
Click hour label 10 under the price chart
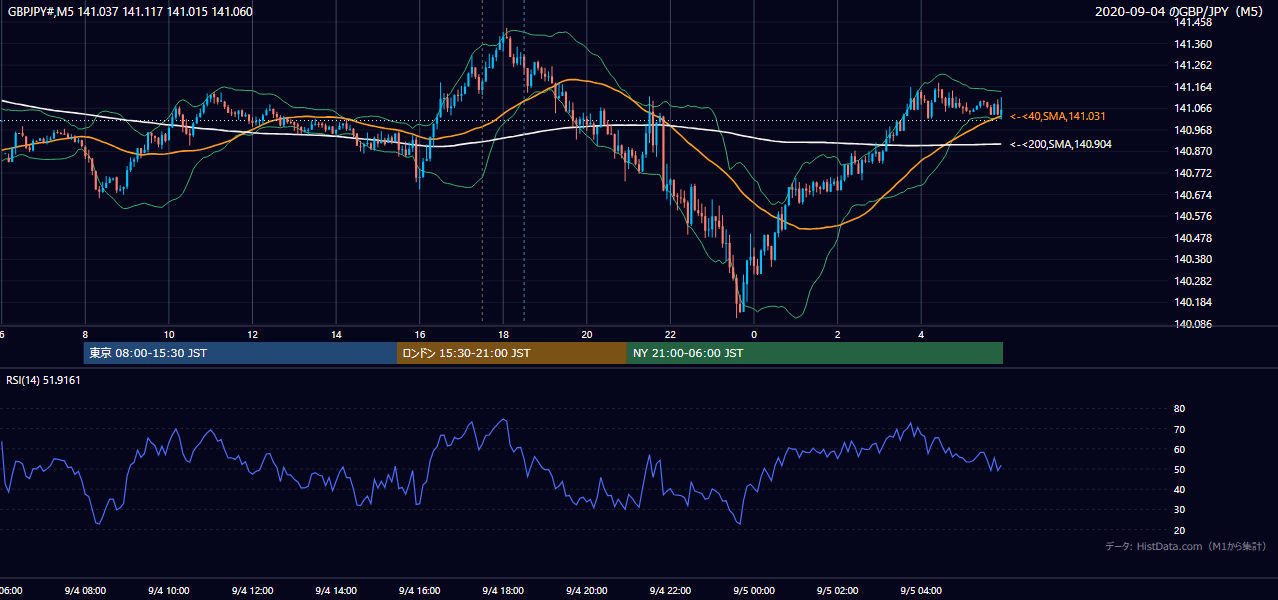tap(169, 335)
